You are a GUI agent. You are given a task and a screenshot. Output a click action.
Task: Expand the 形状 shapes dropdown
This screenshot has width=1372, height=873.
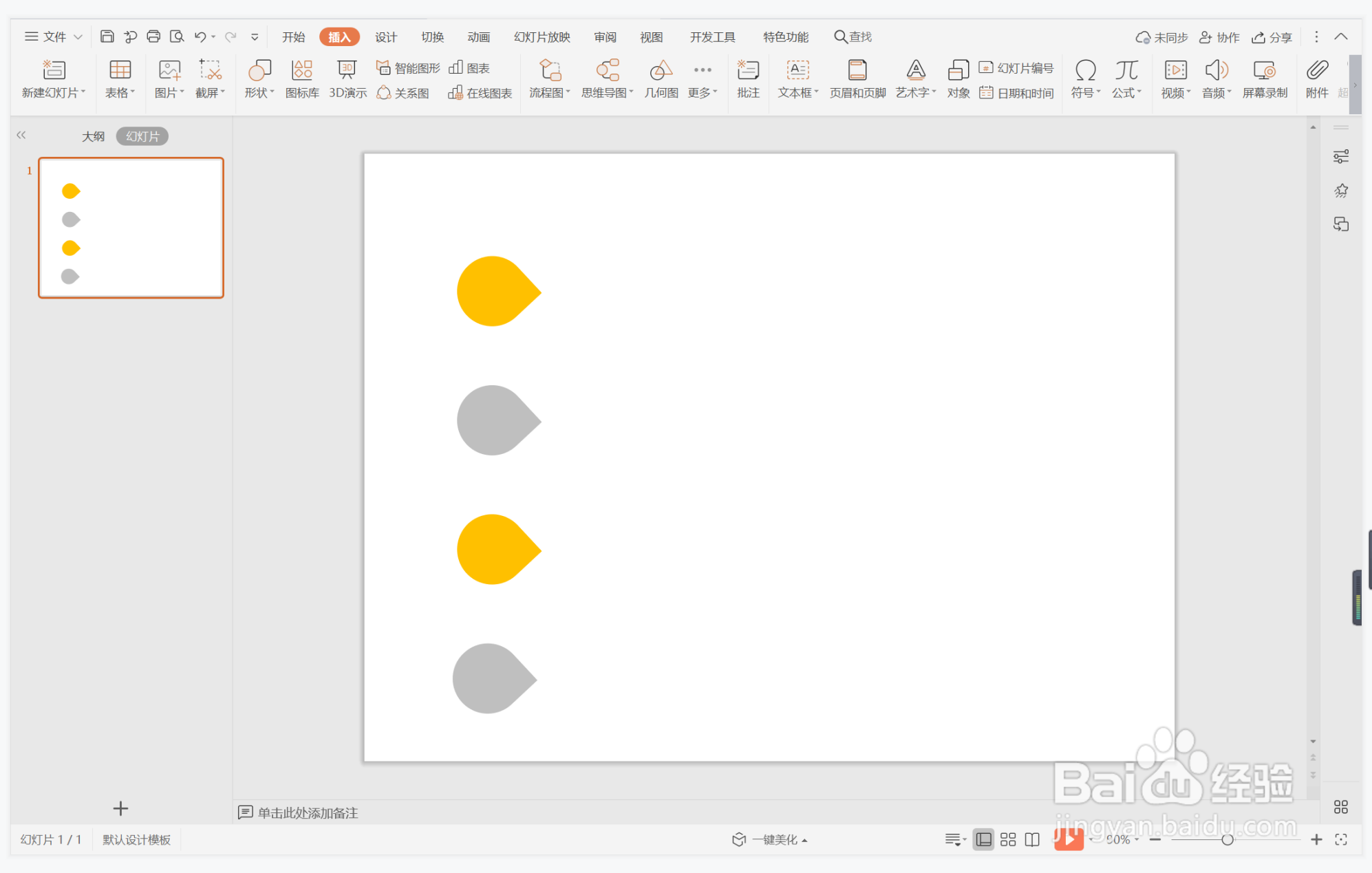coord(259,92)
